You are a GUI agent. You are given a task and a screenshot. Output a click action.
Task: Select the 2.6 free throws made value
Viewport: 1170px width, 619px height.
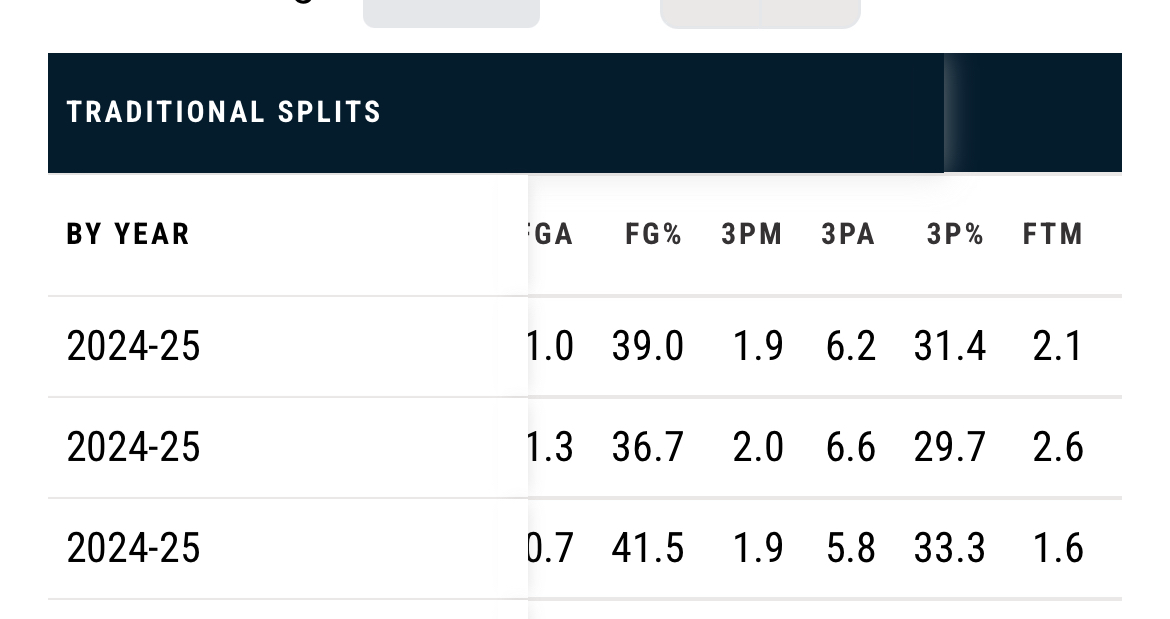click(x=1058, y=447)
